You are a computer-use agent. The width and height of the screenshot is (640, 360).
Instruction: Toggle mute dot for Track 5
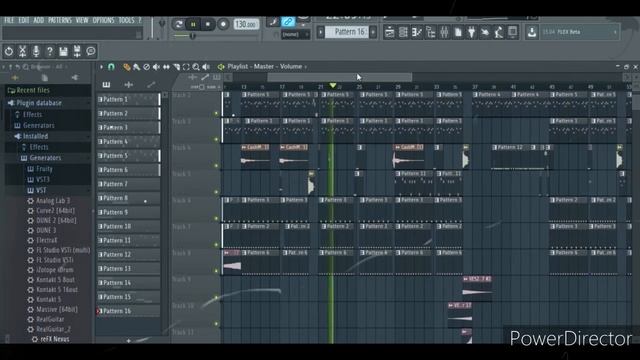point(216,192)
